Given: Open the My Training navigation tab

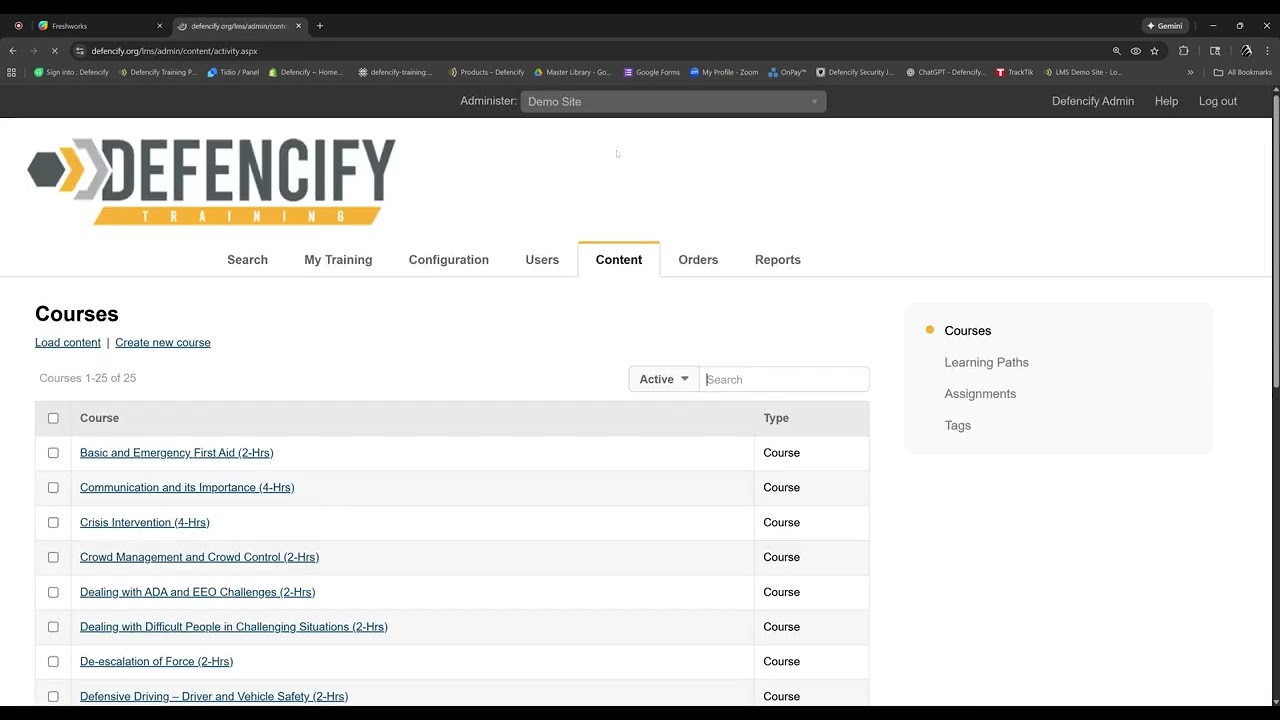Looking at the screenshot, I should (x=338, y=260).
